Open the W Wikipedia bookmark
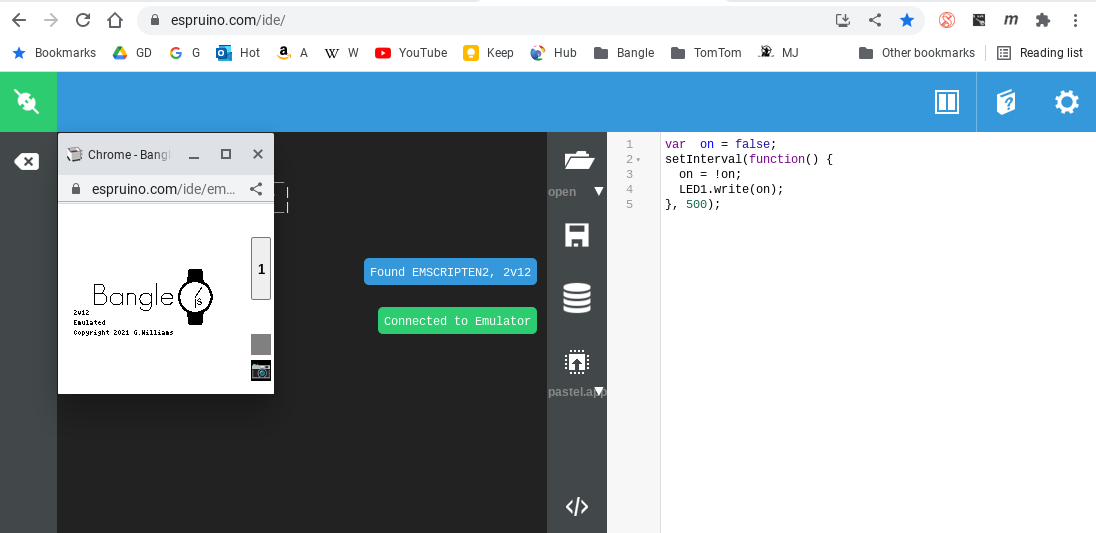Viewport: 1096px width, 533px height. [342, 53]
